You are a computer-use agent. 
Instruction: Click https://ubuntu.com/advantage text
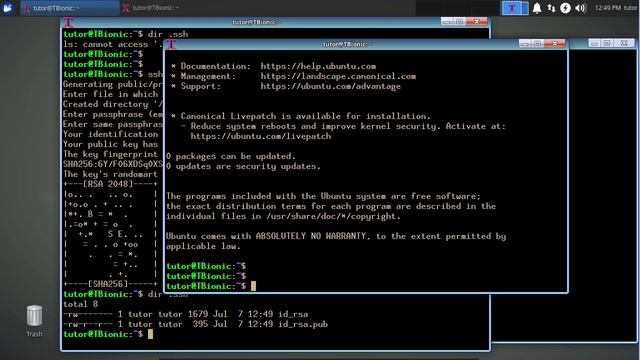click(x=331, y=87)
